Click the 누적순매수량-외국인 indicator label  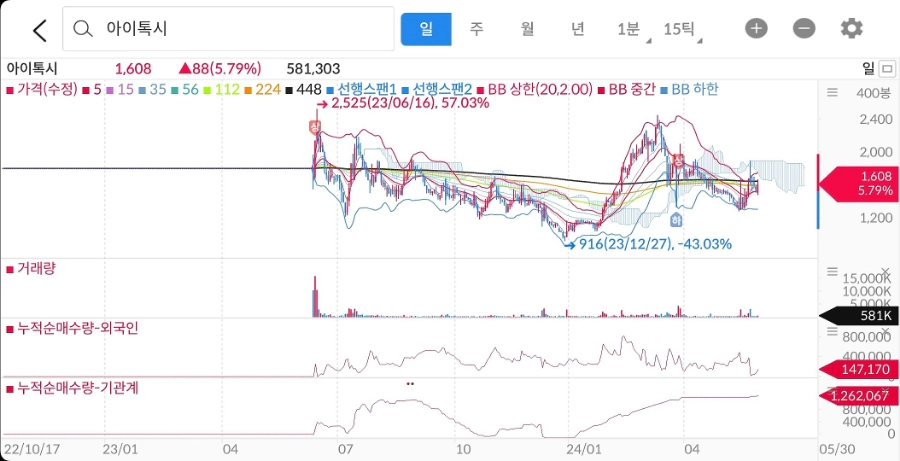pos(72,328)
